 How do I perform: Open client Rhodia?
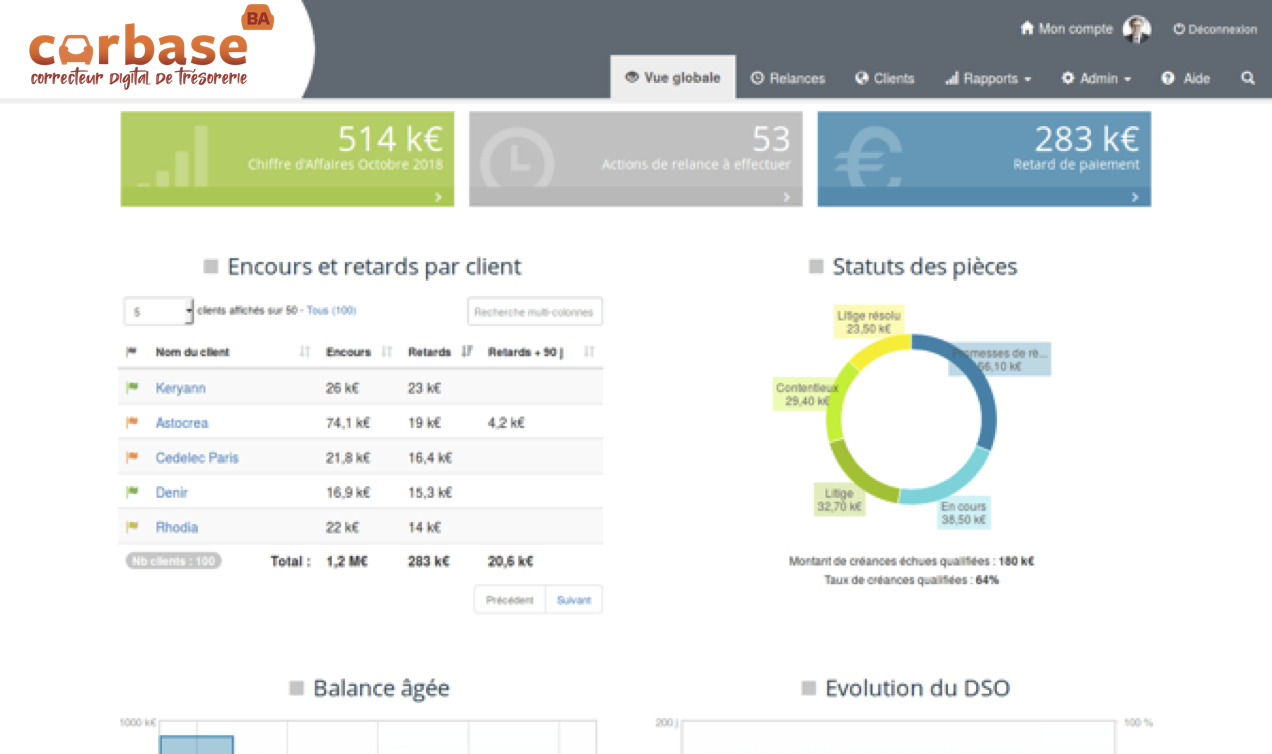click(x=177, y=527)
